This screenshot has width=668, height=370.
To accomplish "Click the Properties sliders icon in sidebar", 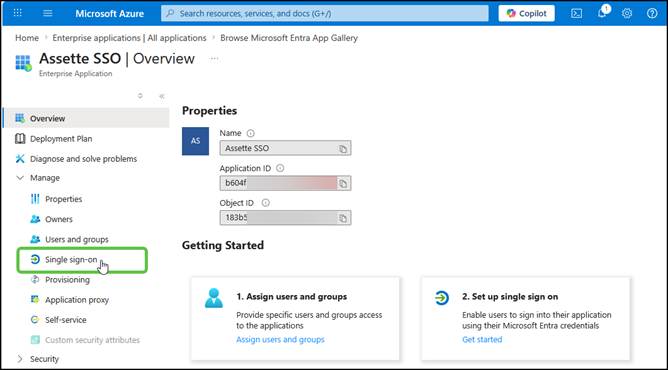I will 35,199.
